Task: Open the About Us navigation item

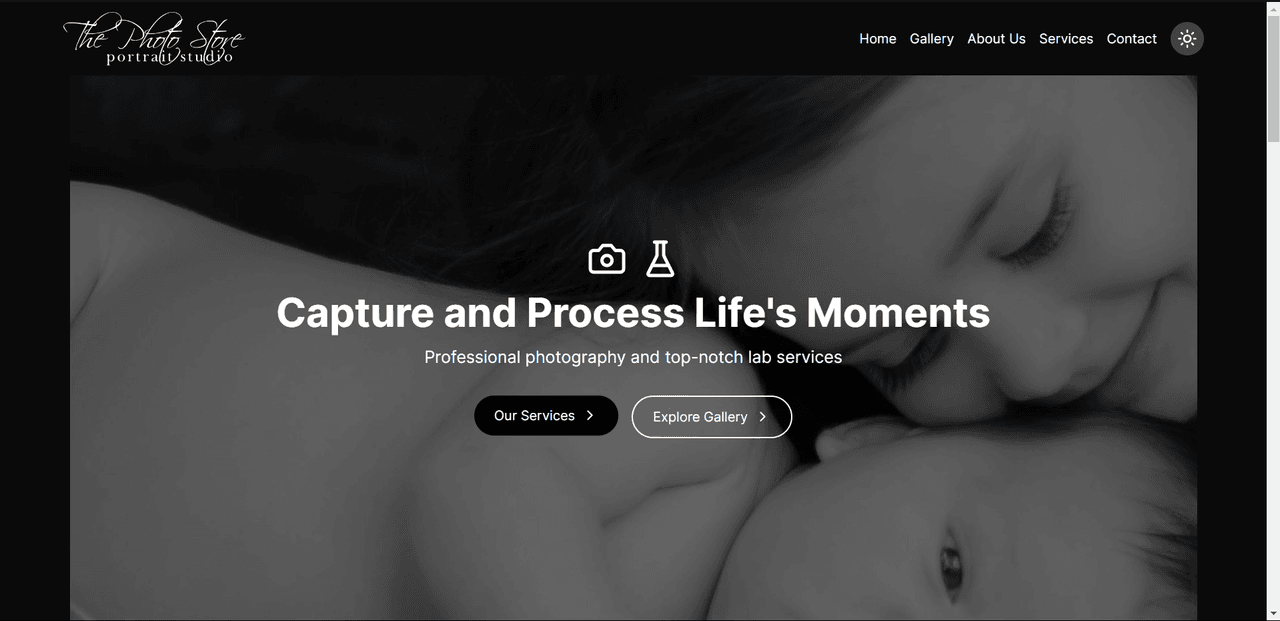Action: 996,39
